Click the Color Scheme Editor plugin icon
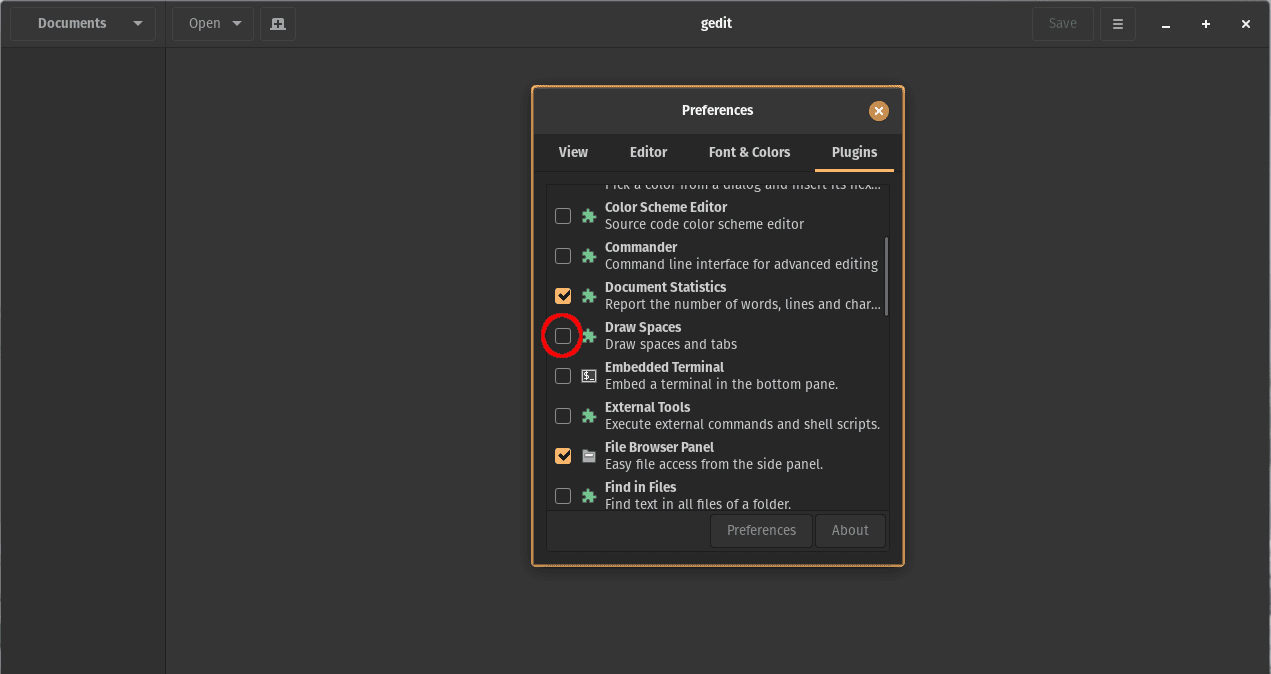This screenshot has width=1271, height=674. pyautogui.click(x=589, y=216)
